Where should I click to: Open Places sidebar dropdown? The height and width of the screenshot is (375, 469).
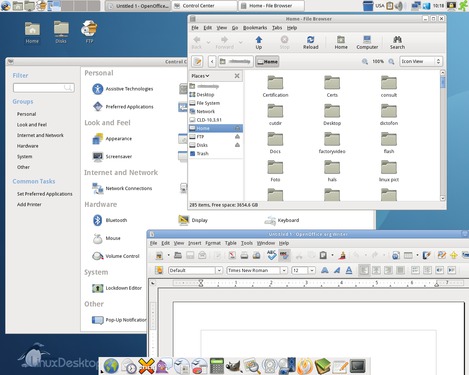pyautogui.click(x=200, y=76)
